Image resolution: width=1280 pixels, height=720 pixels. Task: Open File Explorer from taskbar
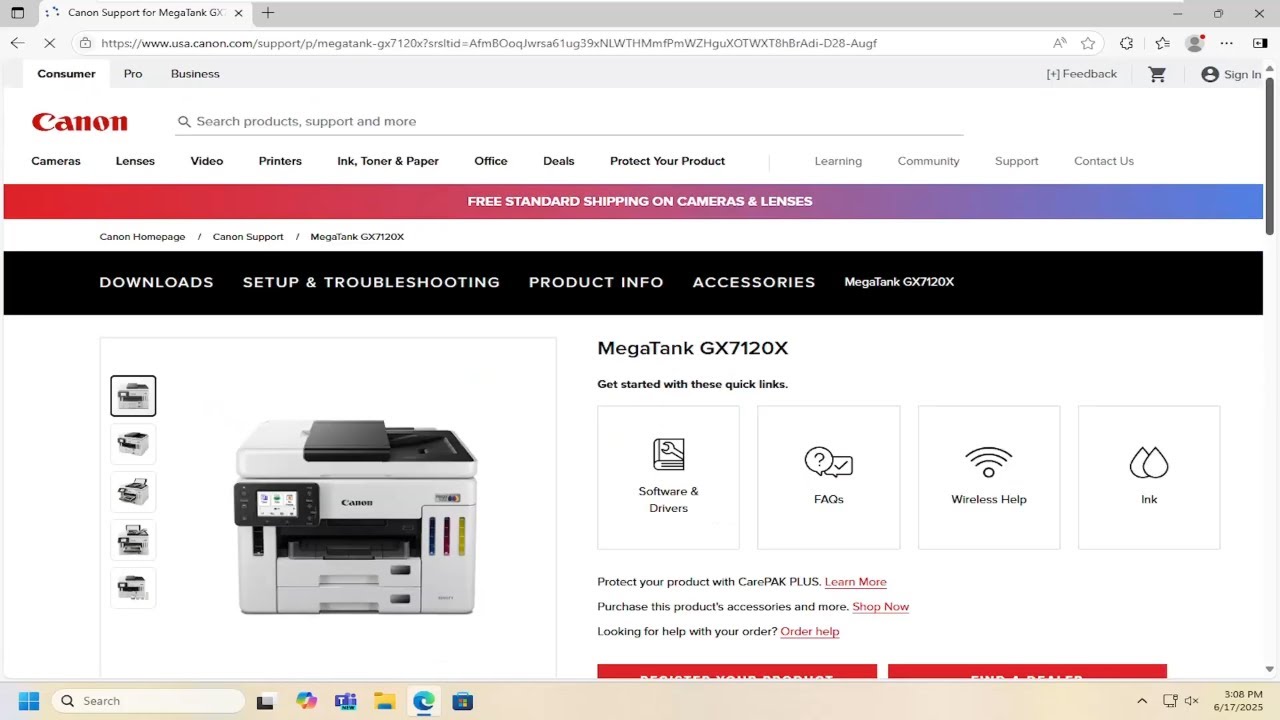click(384, 701)
